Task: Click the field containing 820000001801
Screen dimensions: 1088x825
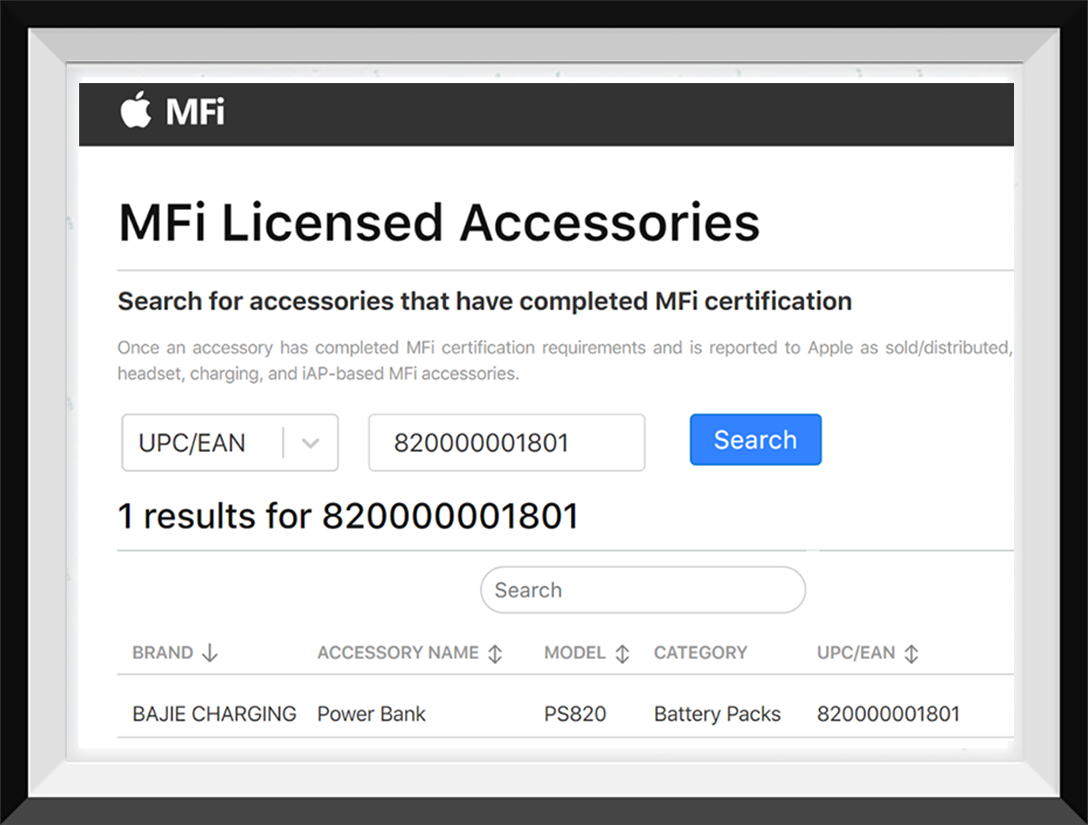Action: click(505, 442)
